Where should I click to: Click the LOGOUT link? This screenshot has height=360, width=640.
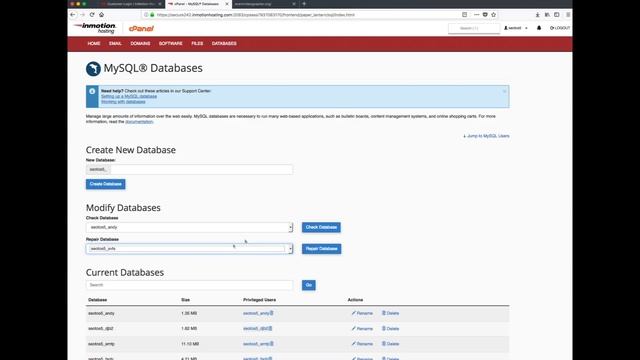point(560,28)
